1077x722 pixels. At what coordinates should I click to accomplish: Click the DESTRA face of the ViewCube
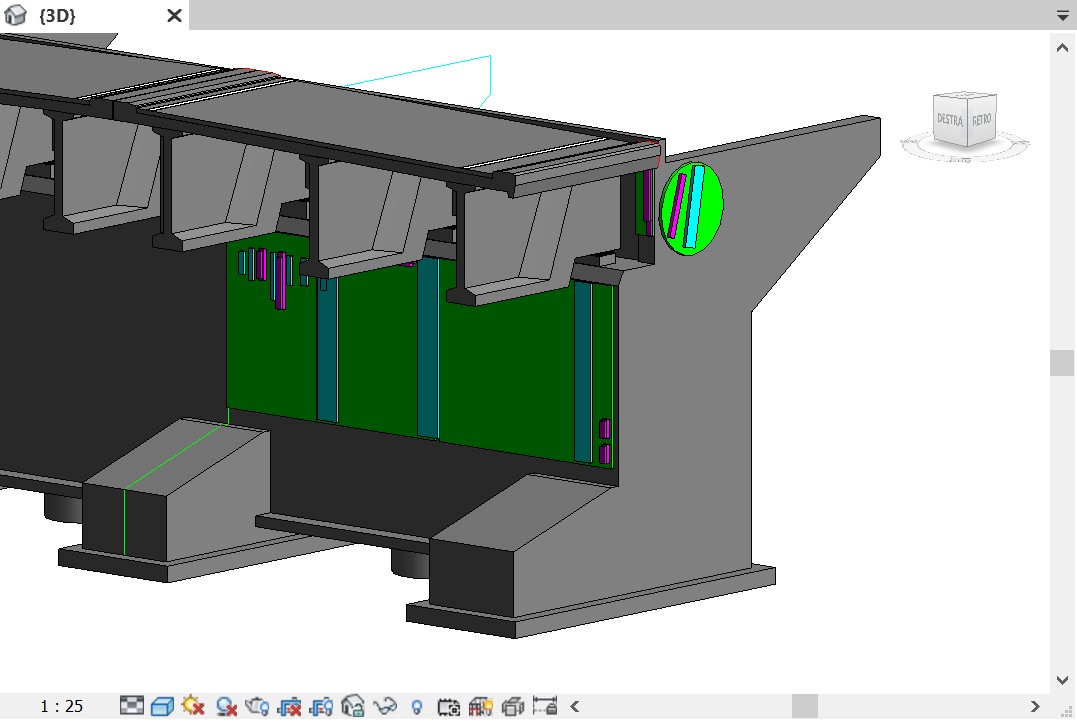949,119
